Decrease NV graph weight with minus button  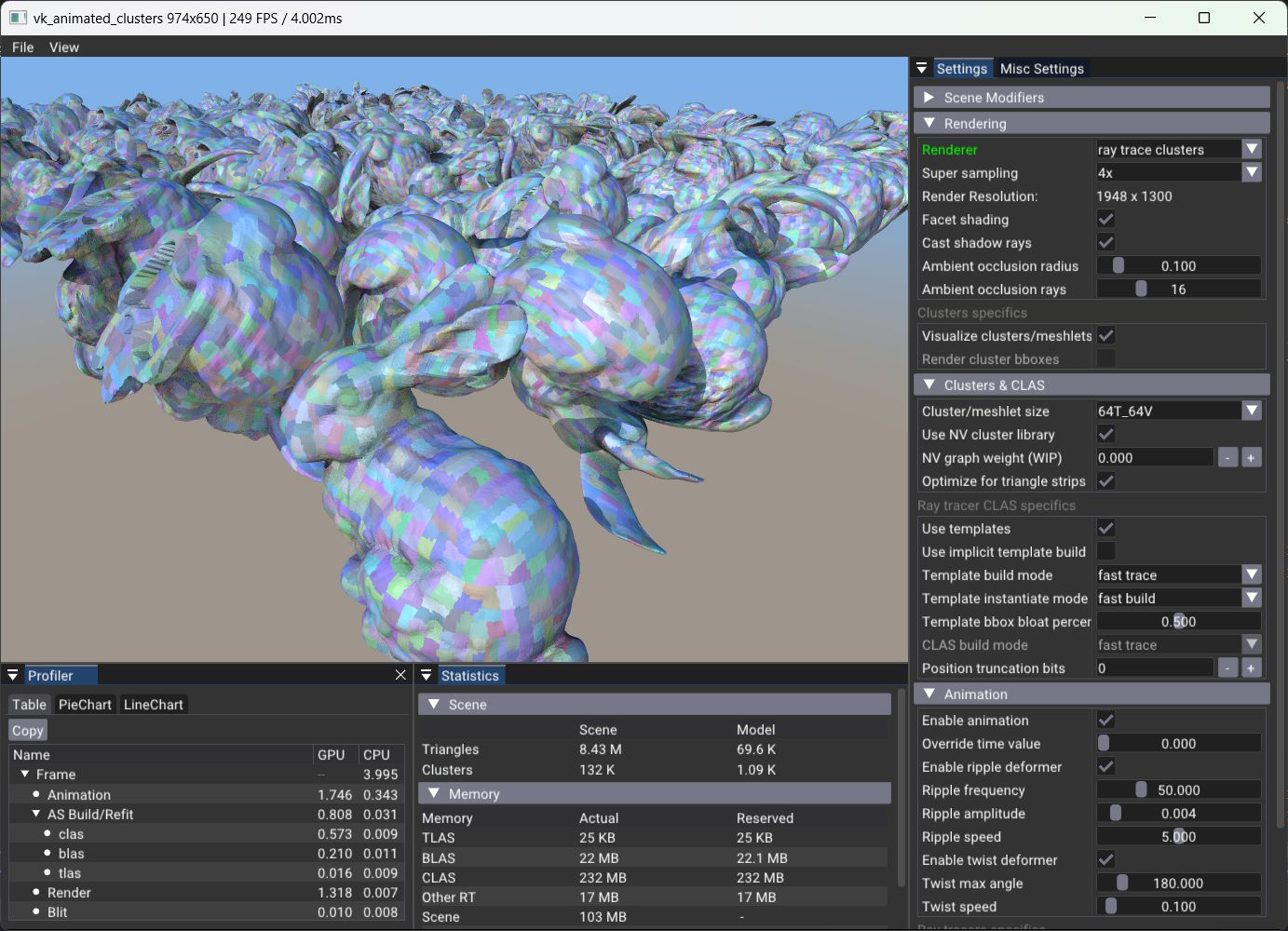tap(1227, 457)
